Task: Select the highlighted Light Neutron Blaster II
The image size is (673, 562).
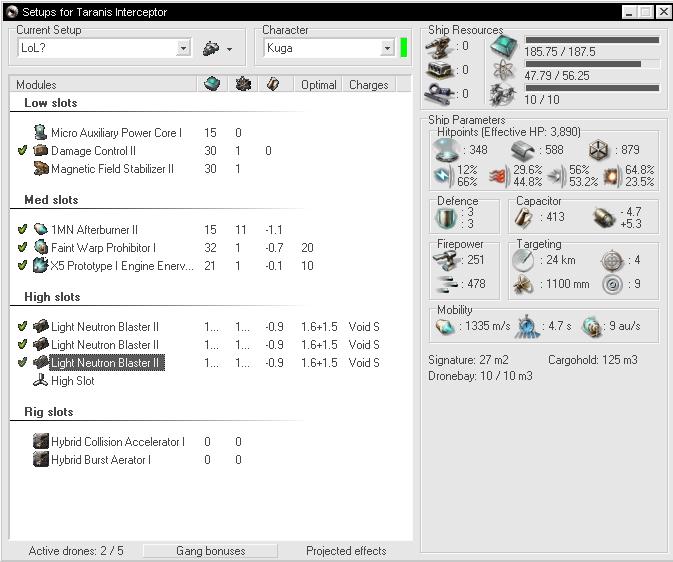Action: coord(105,363)
